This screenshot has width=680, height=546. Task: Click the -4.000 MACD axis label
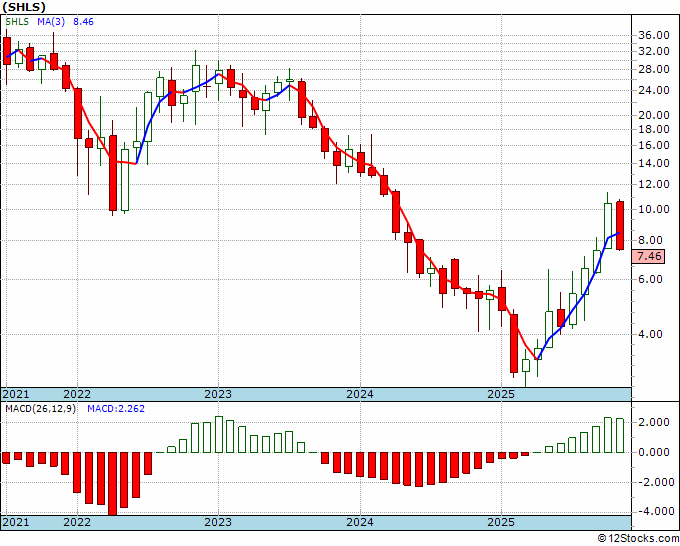[655, 511]
